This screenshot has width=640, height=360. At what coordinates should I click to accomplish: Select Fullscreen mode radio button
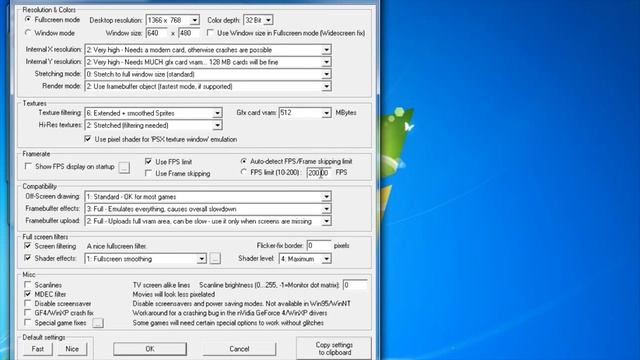pos(28,20)
